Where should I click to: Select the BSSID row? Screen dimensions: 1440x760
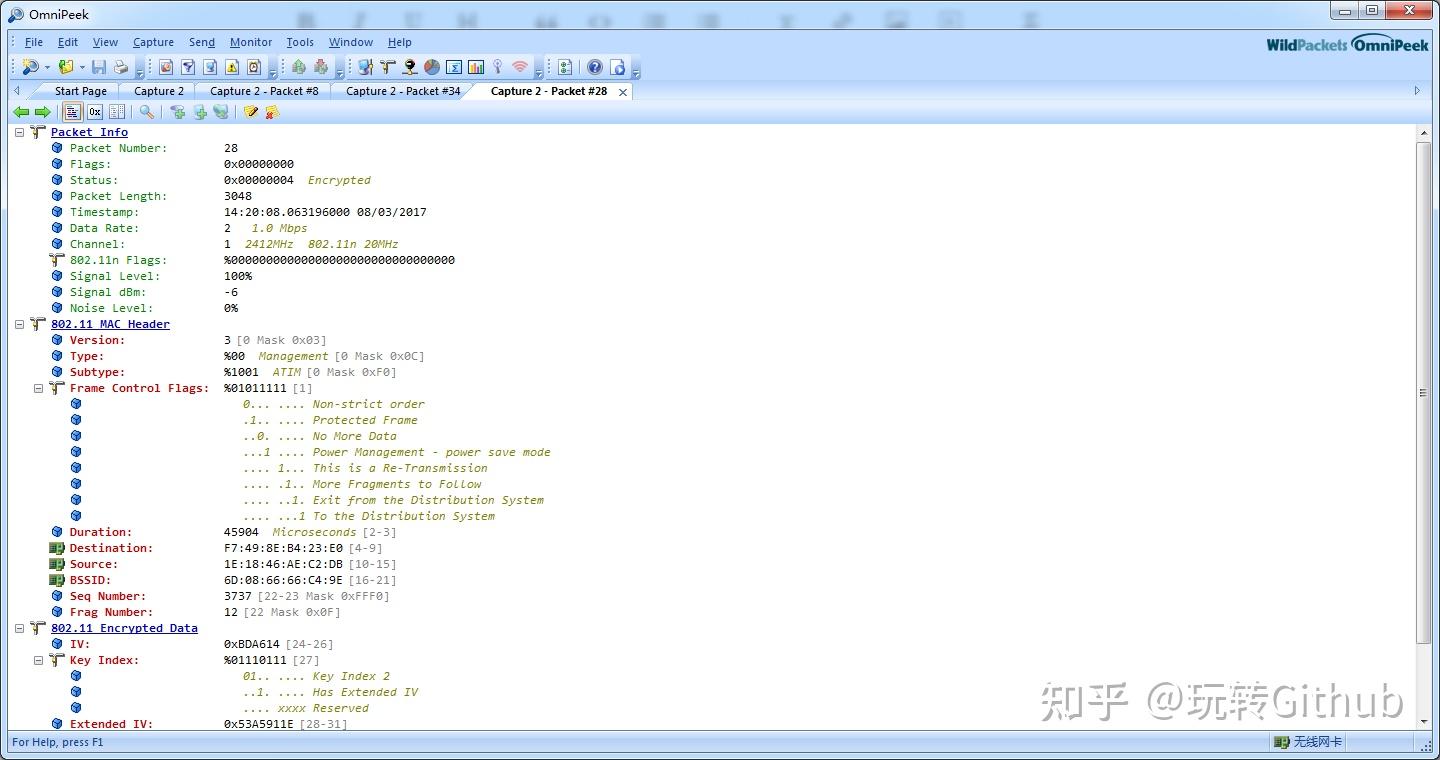coord(223,580)
